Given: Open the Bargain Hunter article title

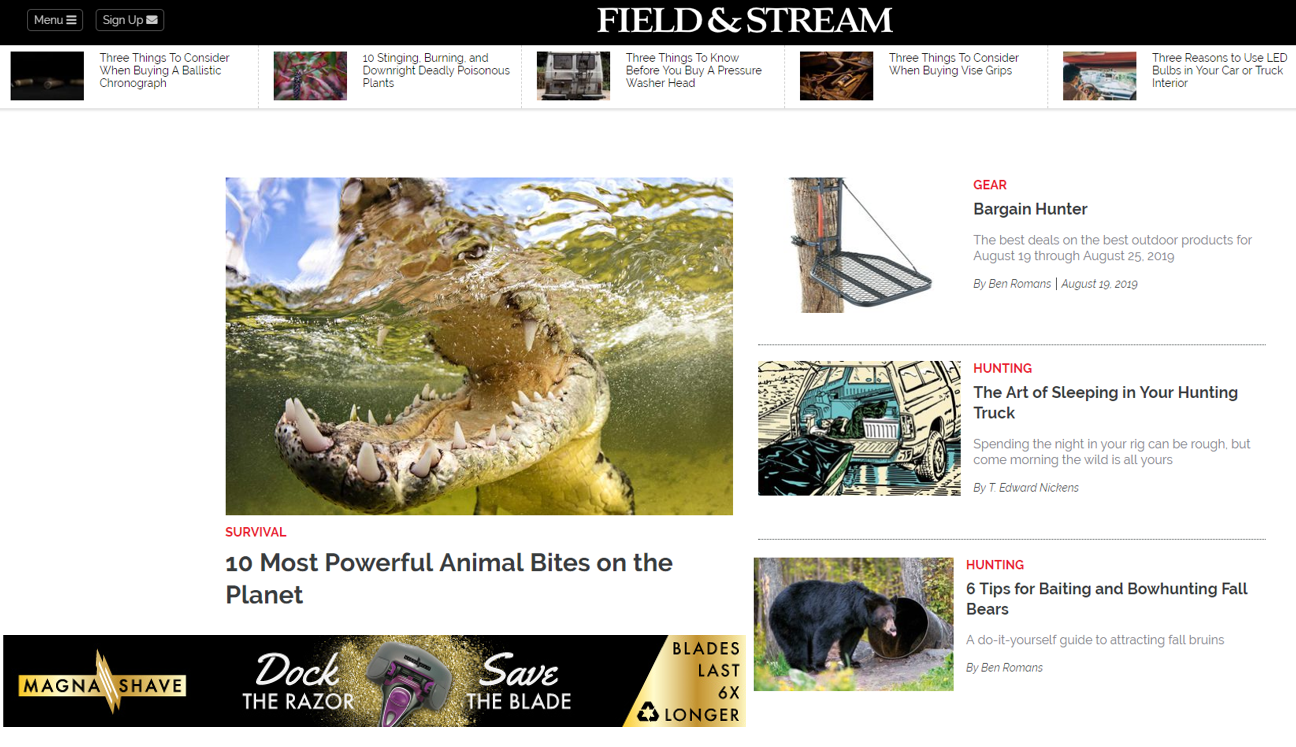Looking at the screenshot, I should [1030, 209].
